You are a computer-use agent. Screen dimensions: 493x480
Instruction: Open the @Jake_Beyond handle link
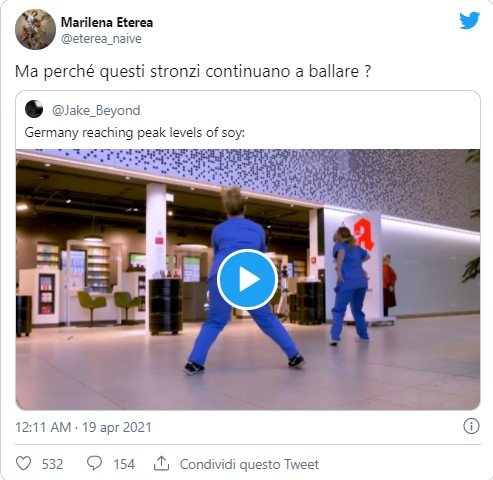96,110
